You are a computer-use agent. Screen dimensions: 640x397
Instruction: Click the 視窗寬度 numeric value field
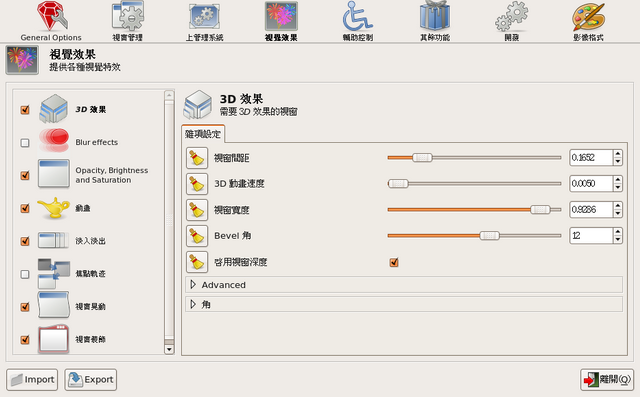click(x=591, y=210)
